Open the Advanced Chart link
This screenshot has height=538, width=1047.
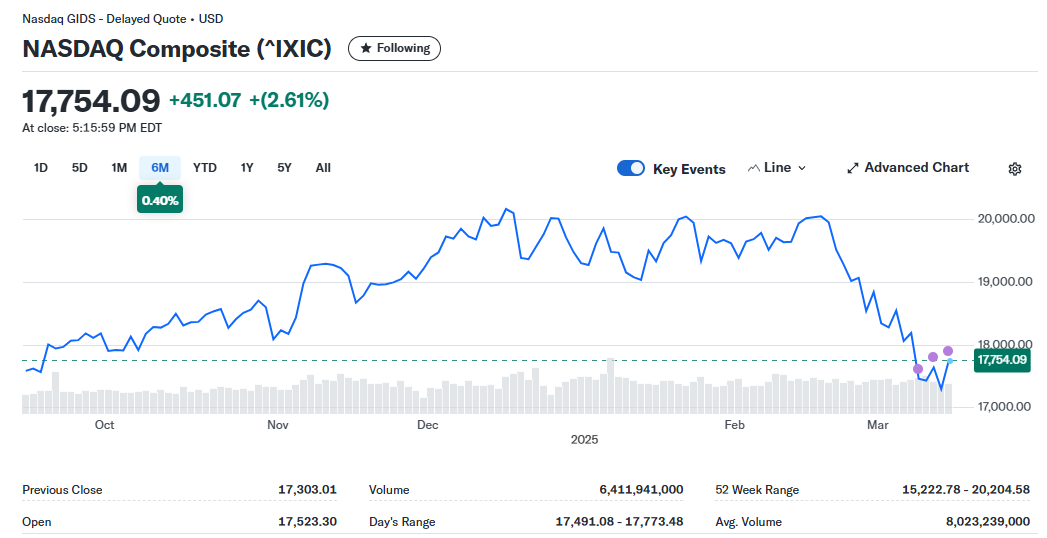(908, 168)
